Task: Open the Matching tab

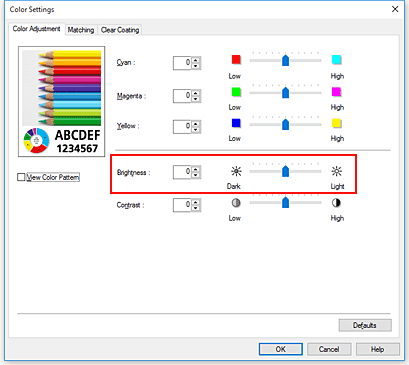Action: 81,30
